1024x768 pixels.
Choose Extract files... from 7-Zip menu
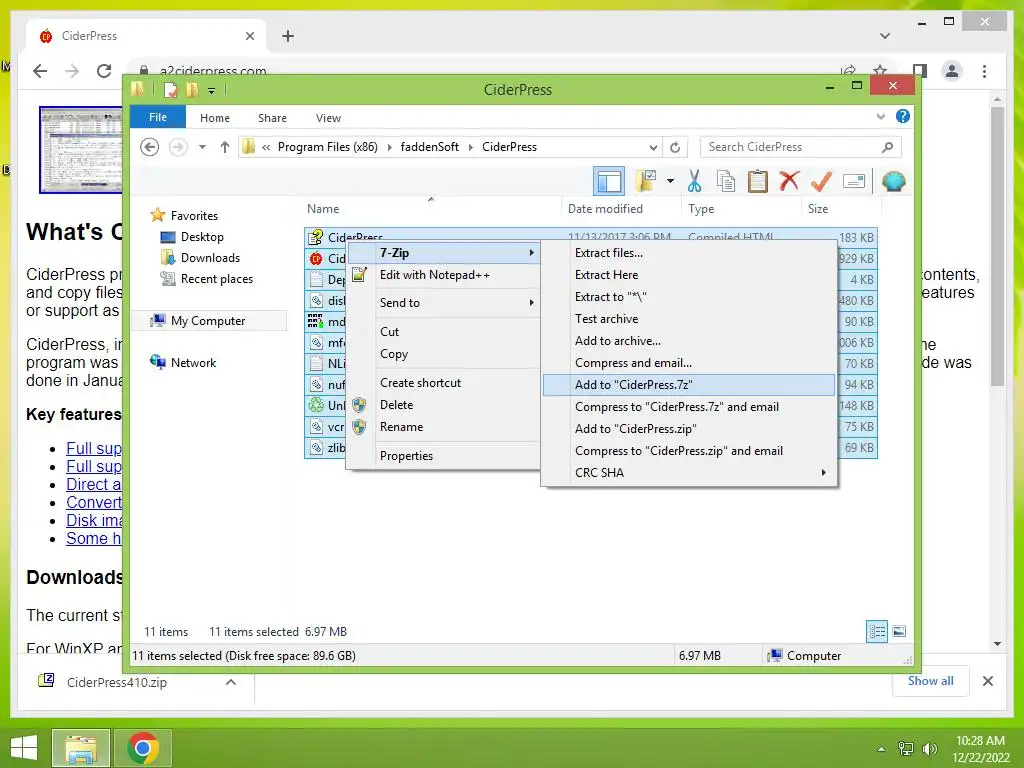point(689,253)
